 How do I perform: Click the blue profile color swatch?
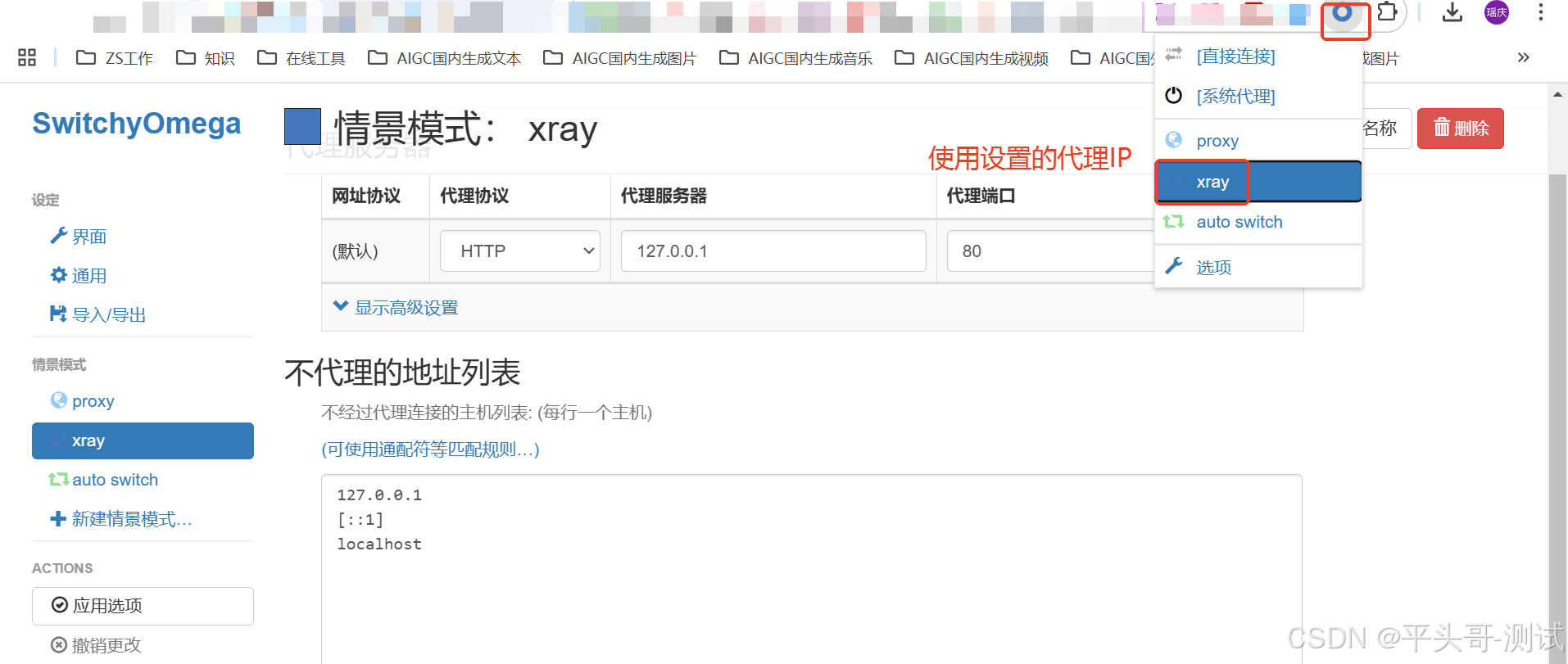click(x=302, y=127)
